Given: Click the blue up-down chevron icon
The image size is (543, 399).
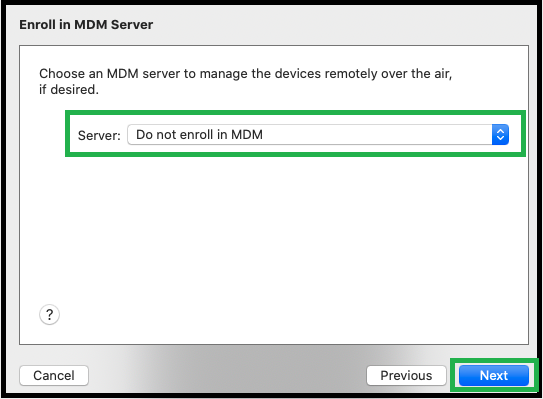Looking at the screenshot, I should tap(500, 134).
